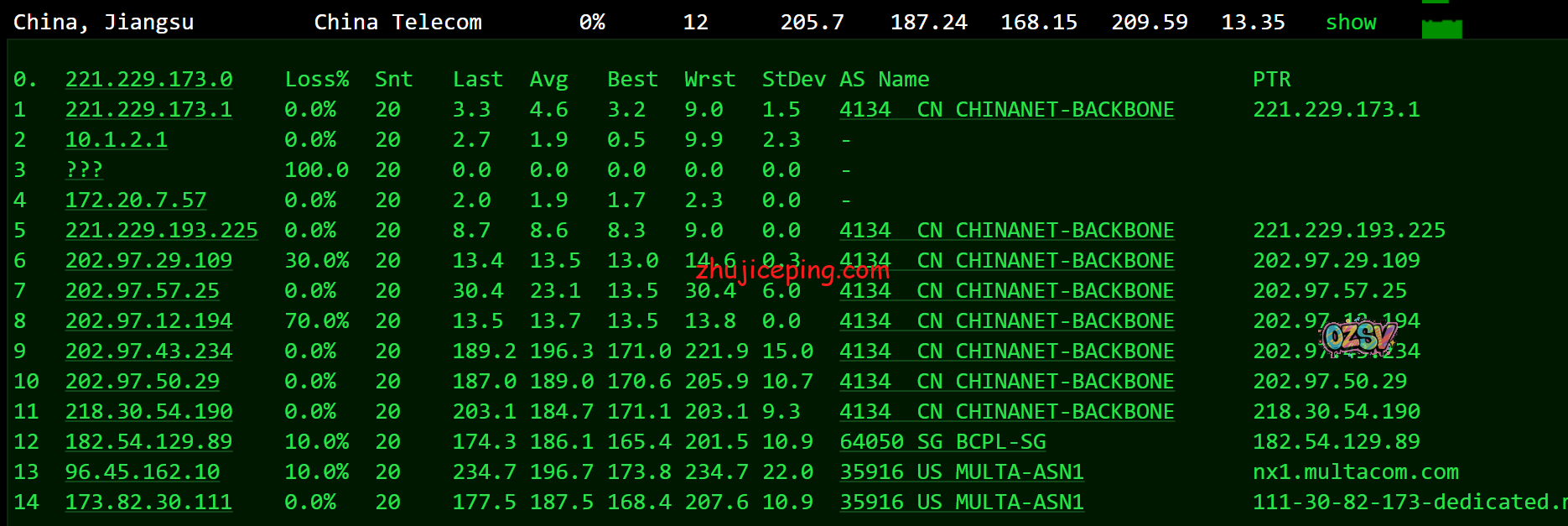1568x526 pixels.
Task: Click IP address 202.97.57.25
Action: pyautogui.click(x=143, y=291)
